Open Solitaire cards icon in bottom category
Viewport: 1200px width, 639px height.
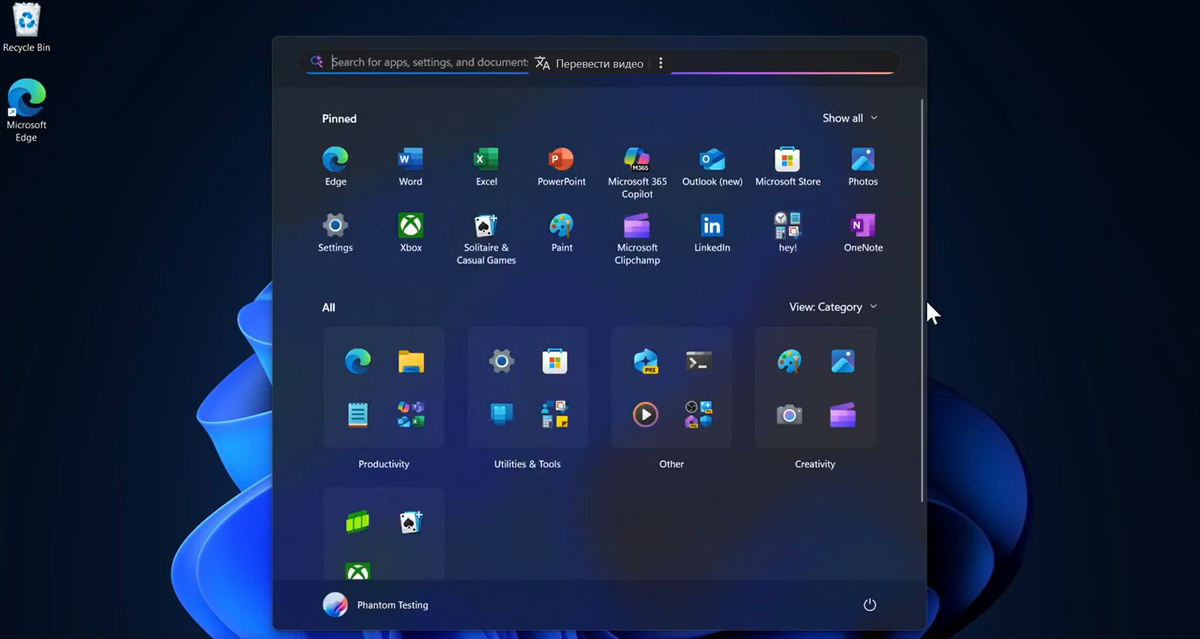click(x=411, y=522)
